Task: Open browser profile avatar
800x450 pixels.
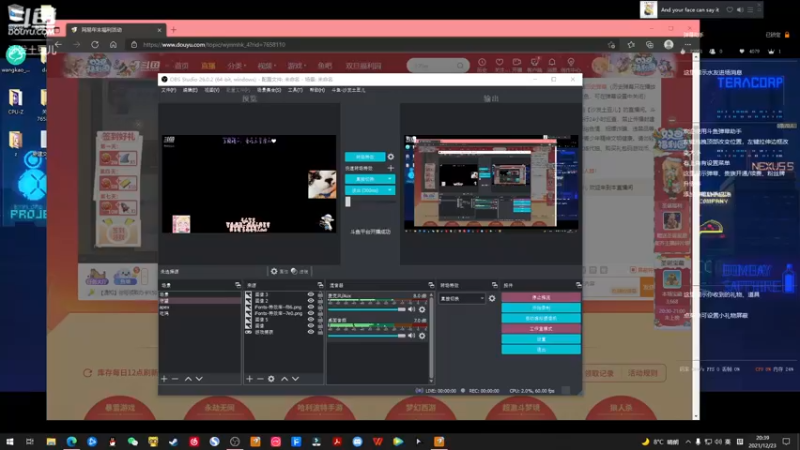Action: (668, 44)
